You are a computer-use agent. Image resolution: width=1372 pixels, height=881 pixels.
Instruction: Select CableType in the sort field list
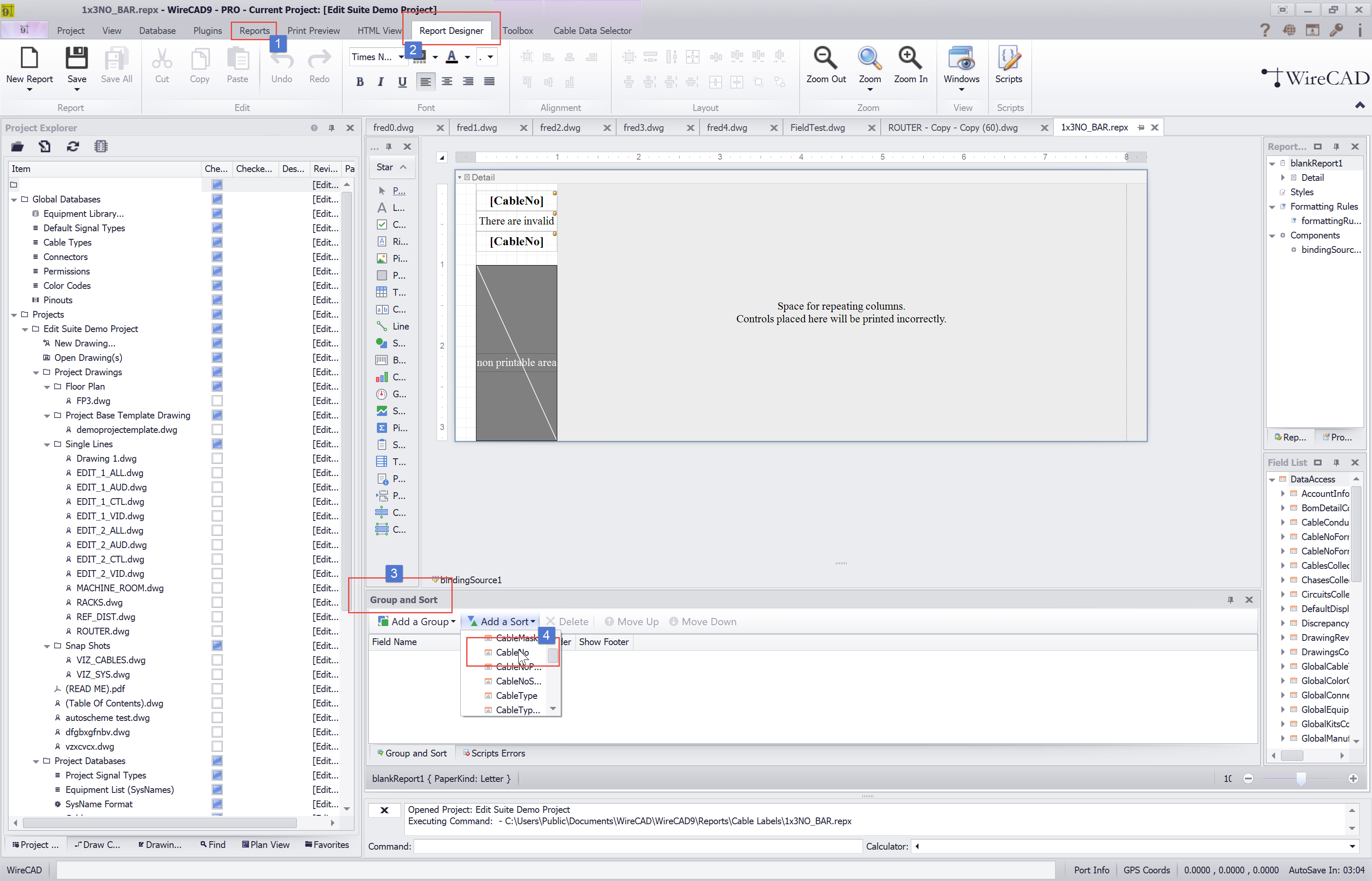[516, 695]
